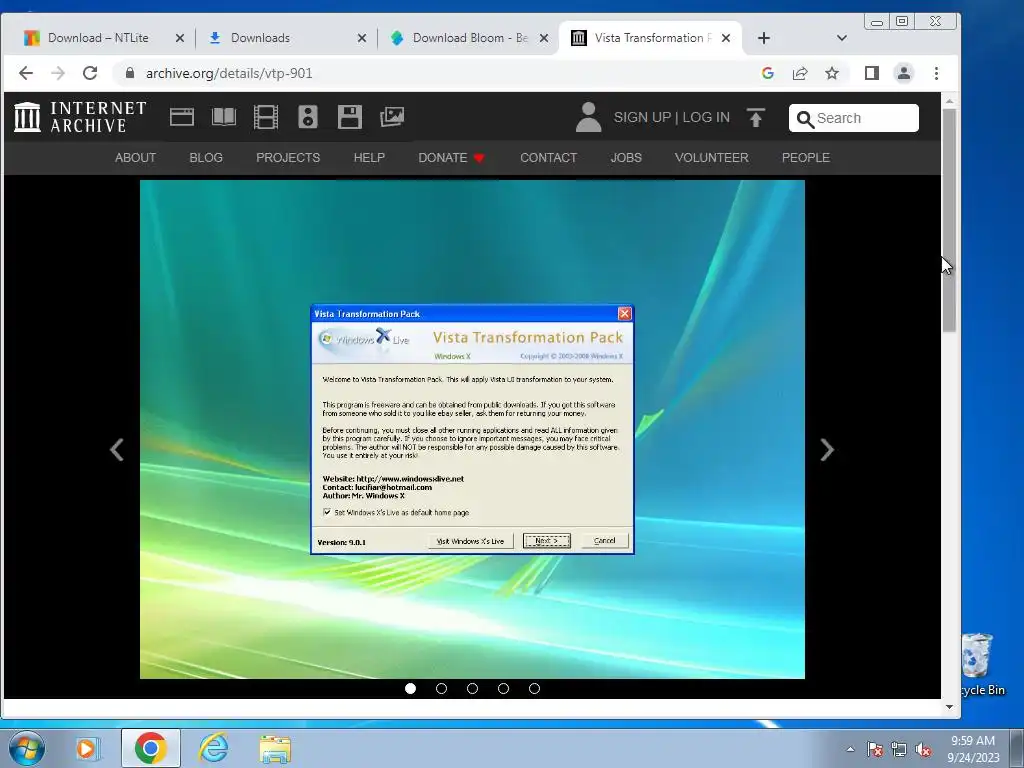Open the Audio speaker icon

tap(308, 117)
